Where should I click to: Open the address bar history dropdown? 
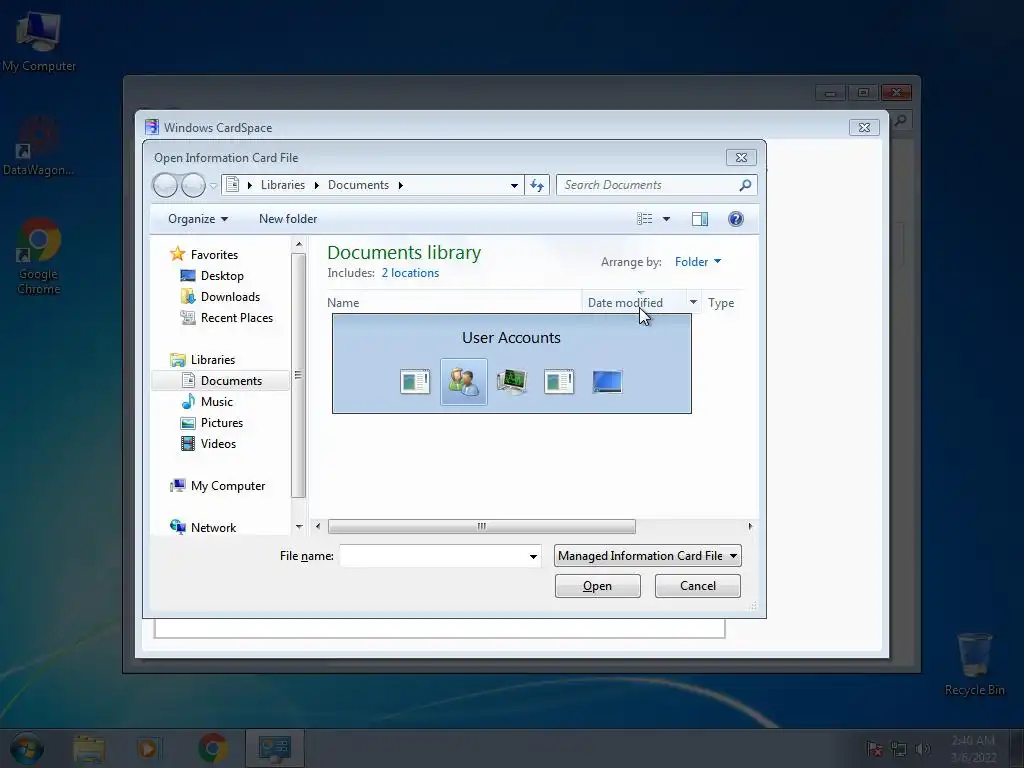[x=515, y=185]
